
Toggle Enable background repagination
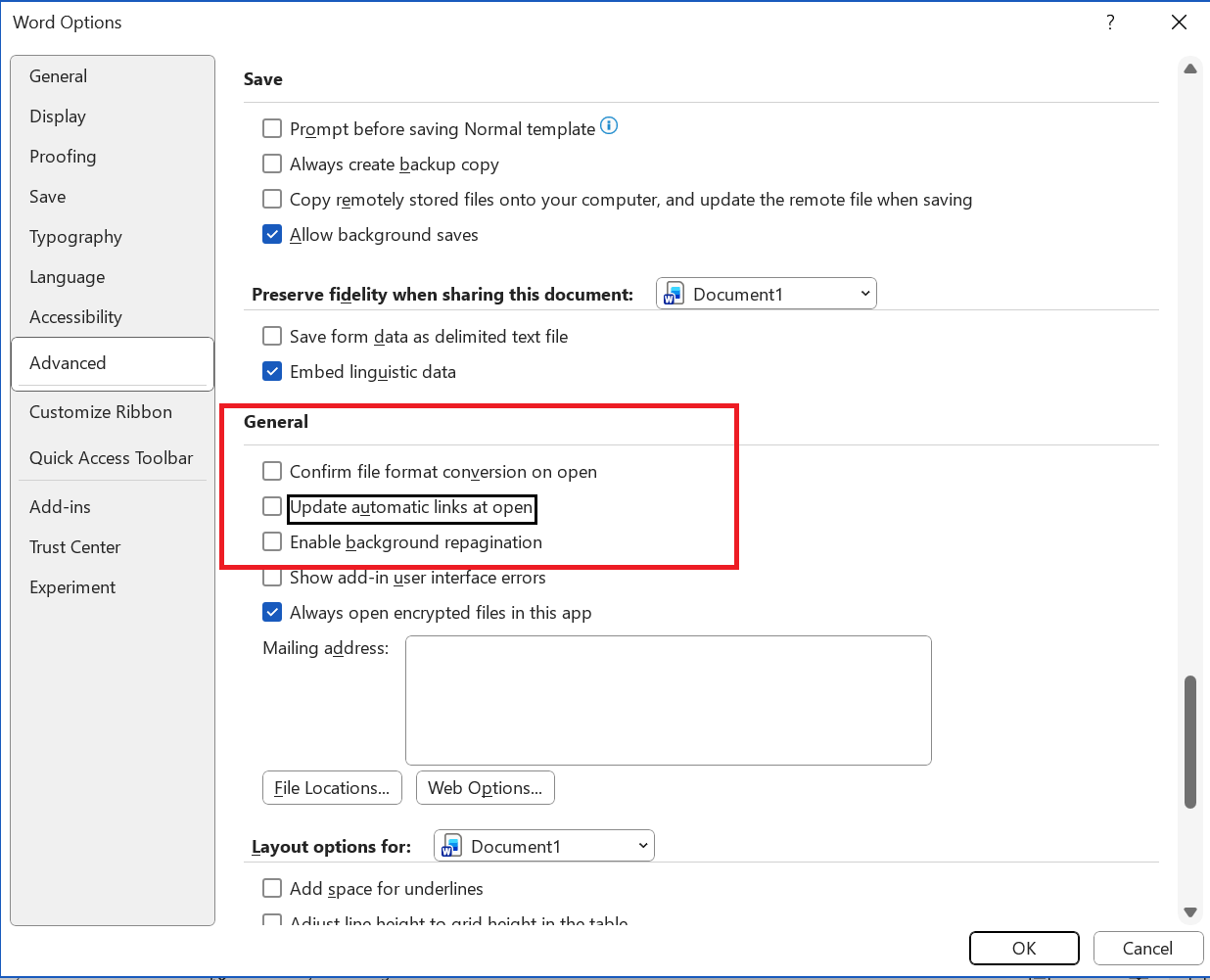(x=272, y=541)
